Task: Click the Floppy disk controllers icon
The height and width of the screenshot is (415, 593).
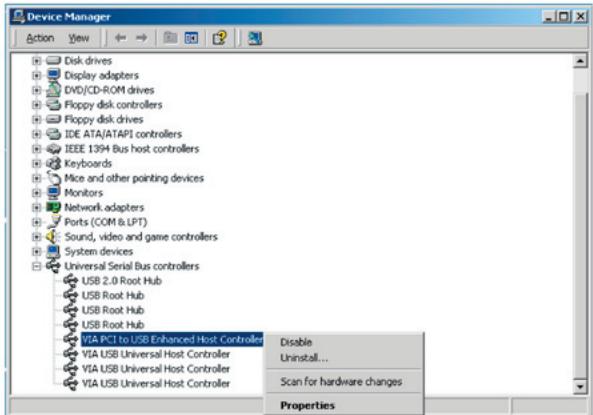Action: point(53,104)
